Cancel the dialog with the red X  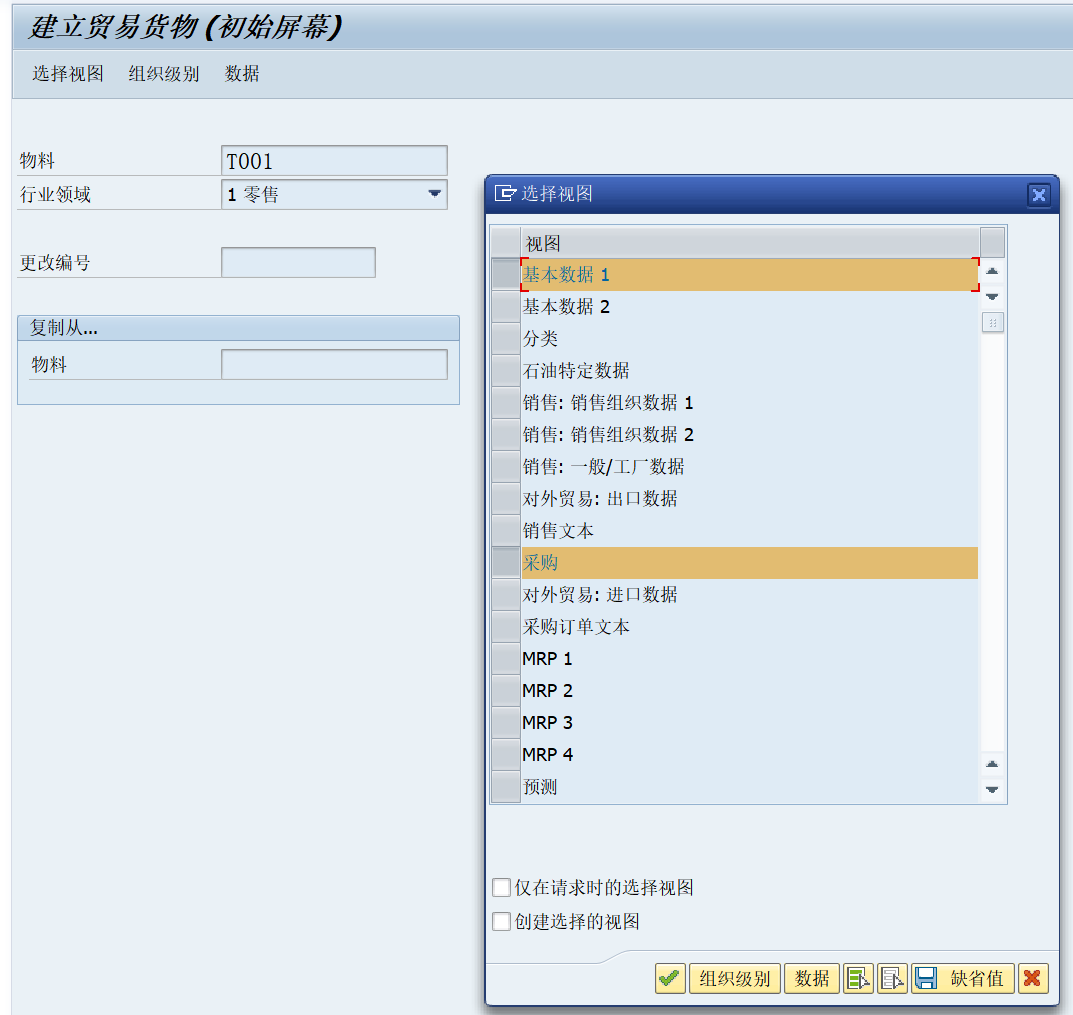[x=1033, y=978]
